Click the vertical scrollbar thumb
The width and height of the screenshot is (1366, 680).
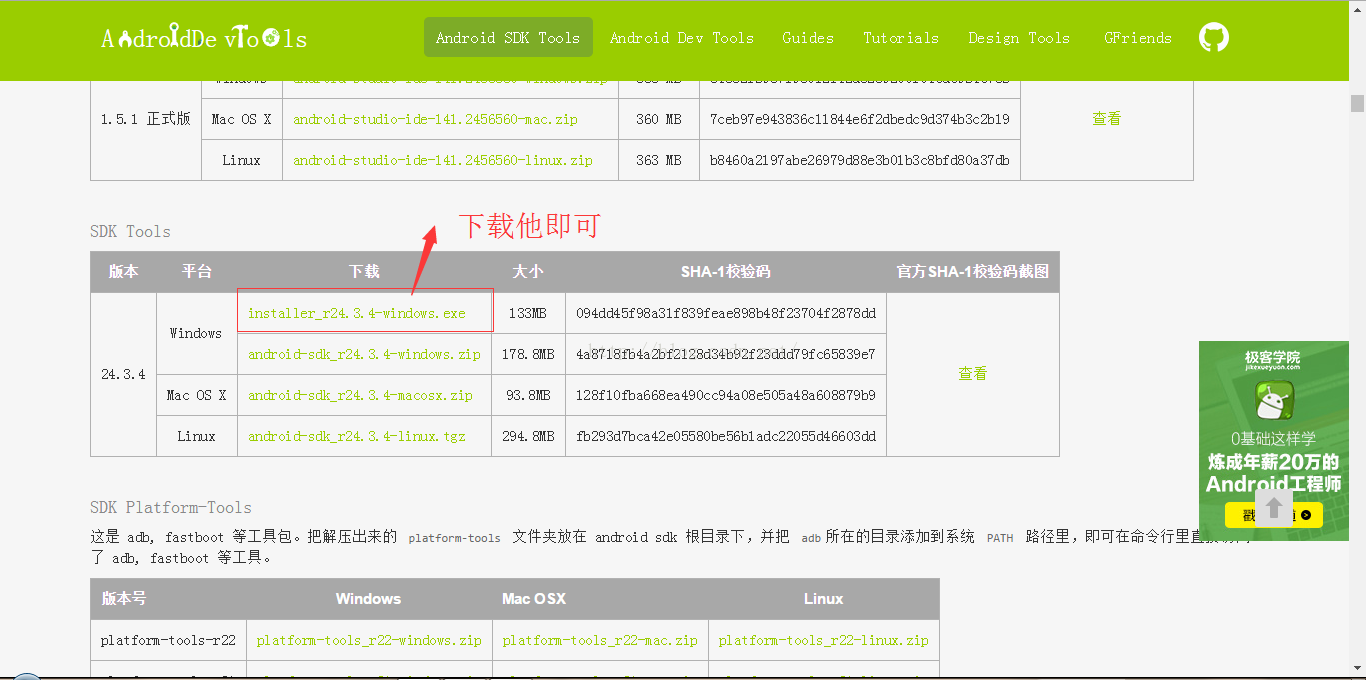[1357, 104]
